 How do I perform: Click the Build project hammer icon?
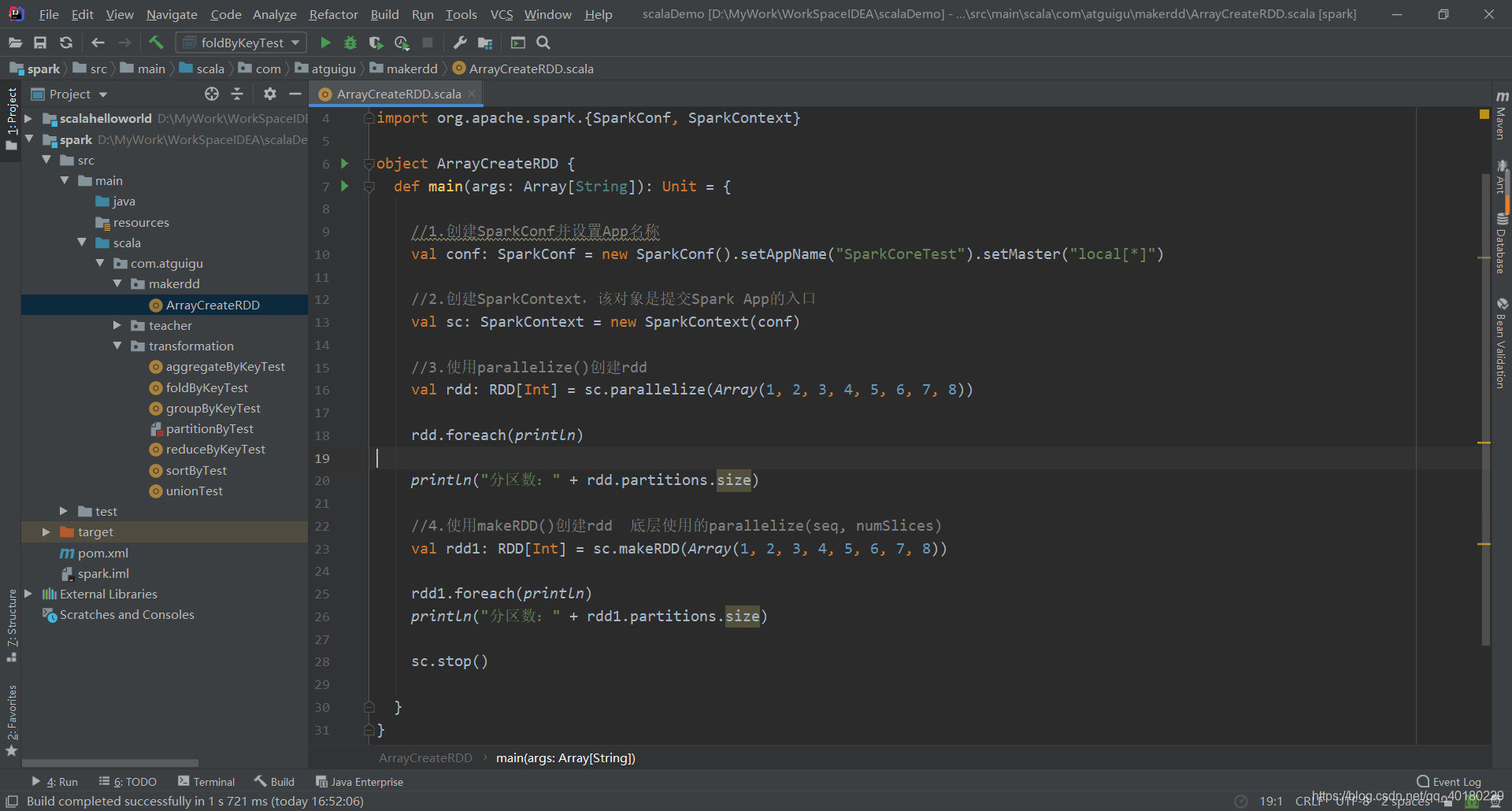pos(156,43)
